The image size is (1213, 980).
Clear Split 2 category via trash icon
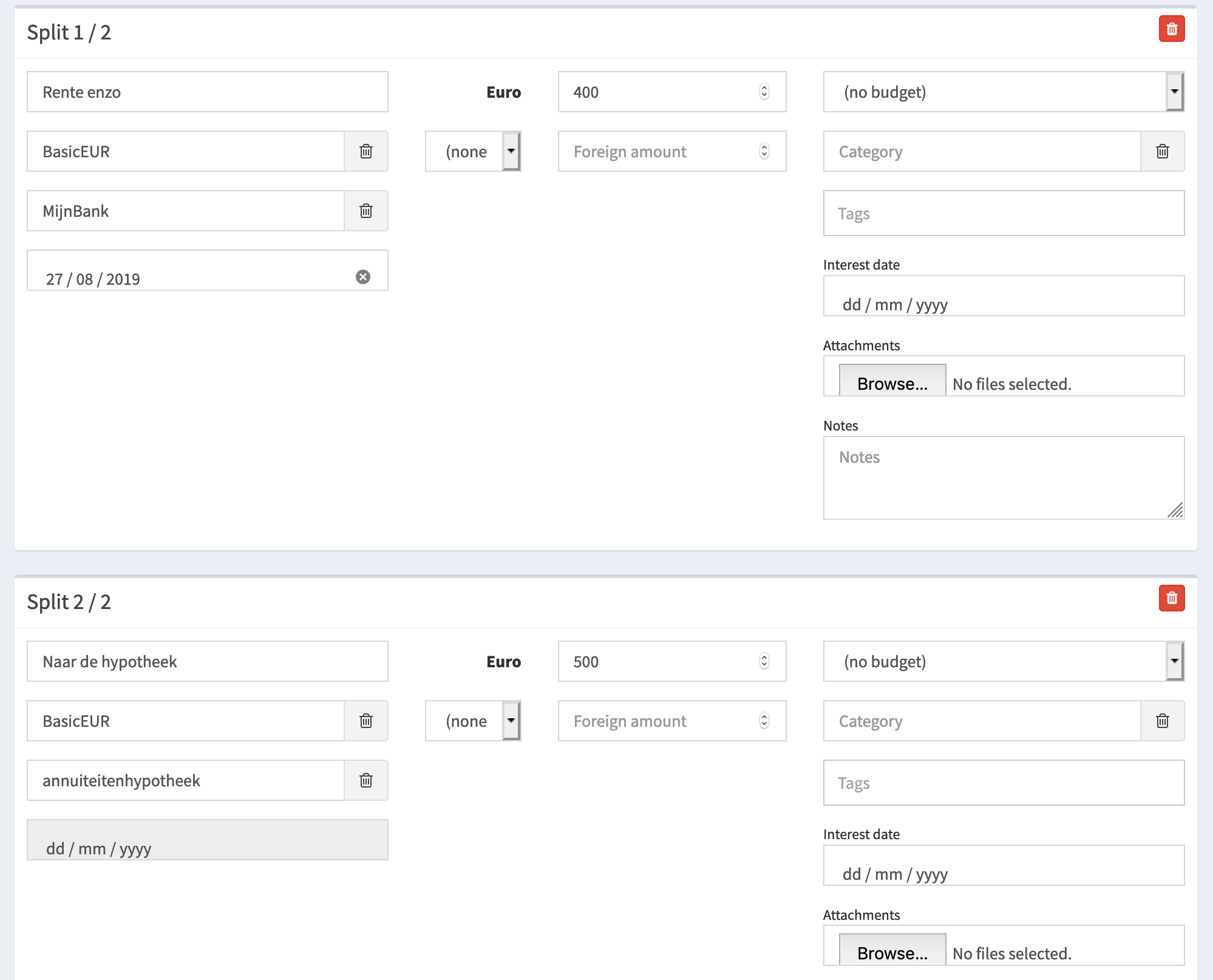click(x=1162, y=721)
